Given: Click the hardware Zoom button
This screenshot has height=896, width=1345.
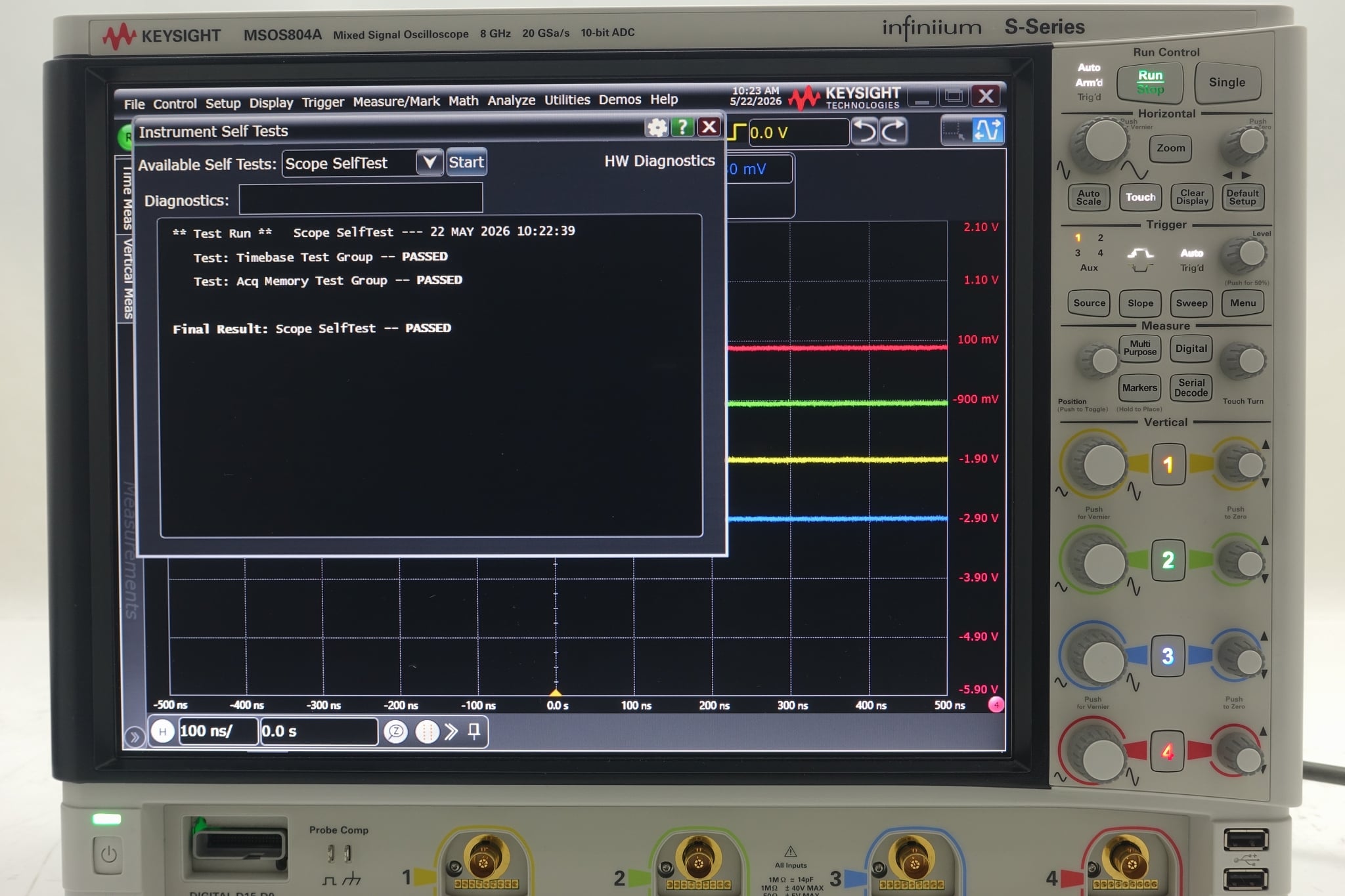Looking at the screenshot, I should [1170, 148].
